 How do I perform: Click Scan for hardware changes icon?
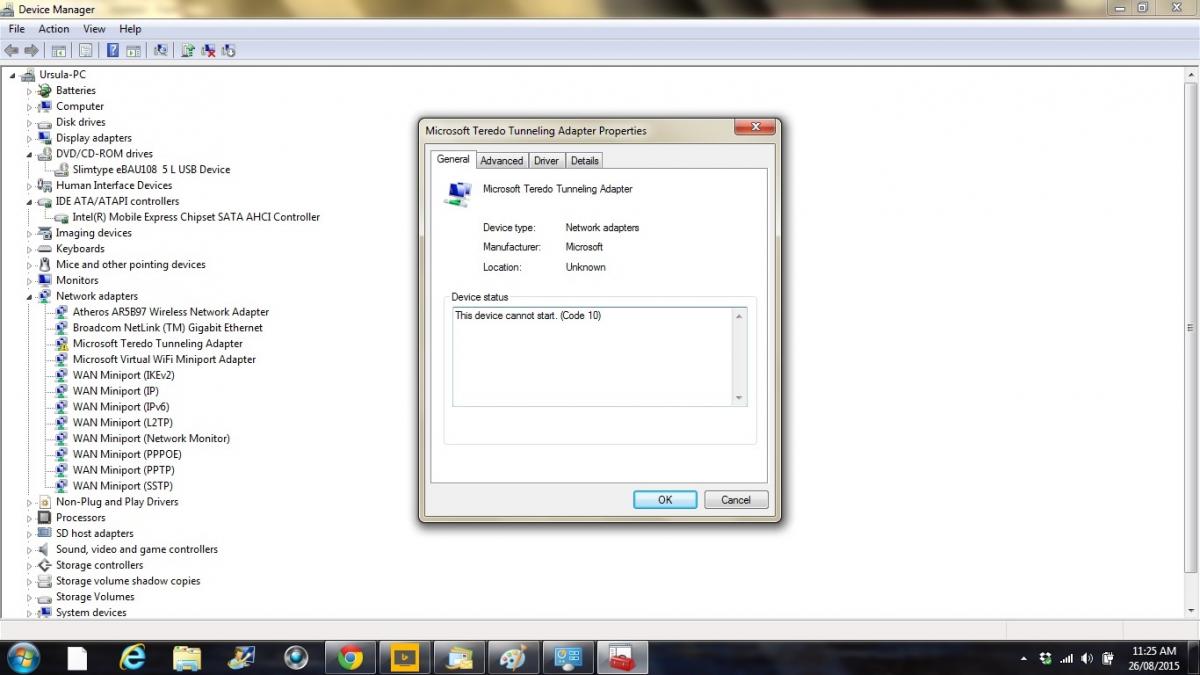pyautogui.click(x=160, y=50)
